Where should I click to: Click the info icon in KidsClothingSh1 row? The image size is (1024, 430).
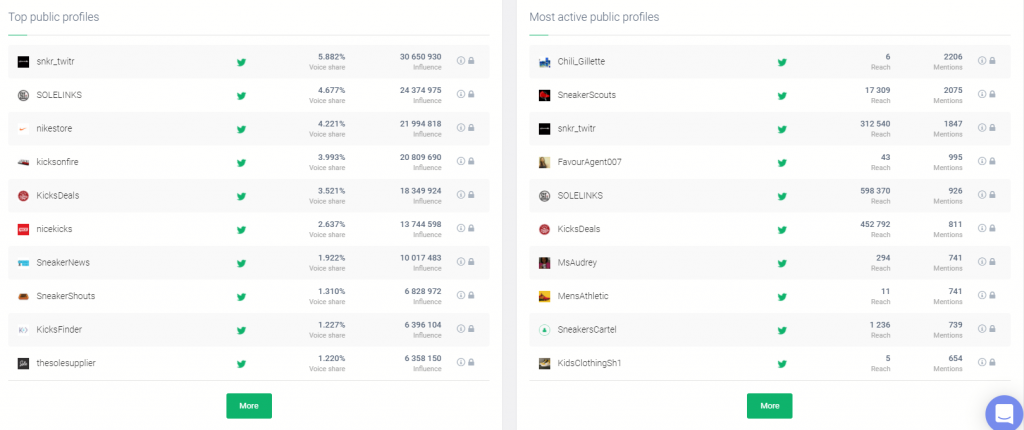(982, 362)
